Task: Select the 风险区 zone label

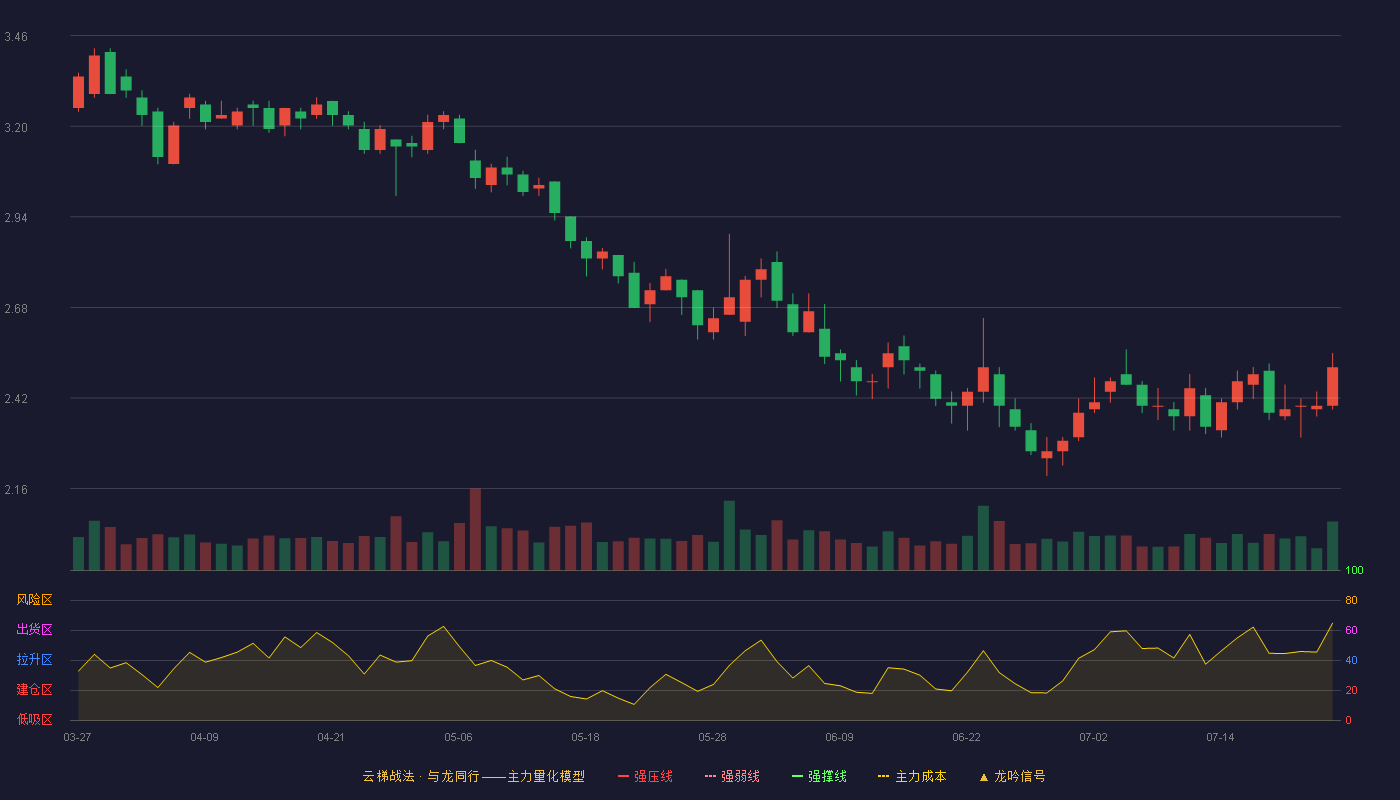Action: pyautogui.click(x=34, y=600)
